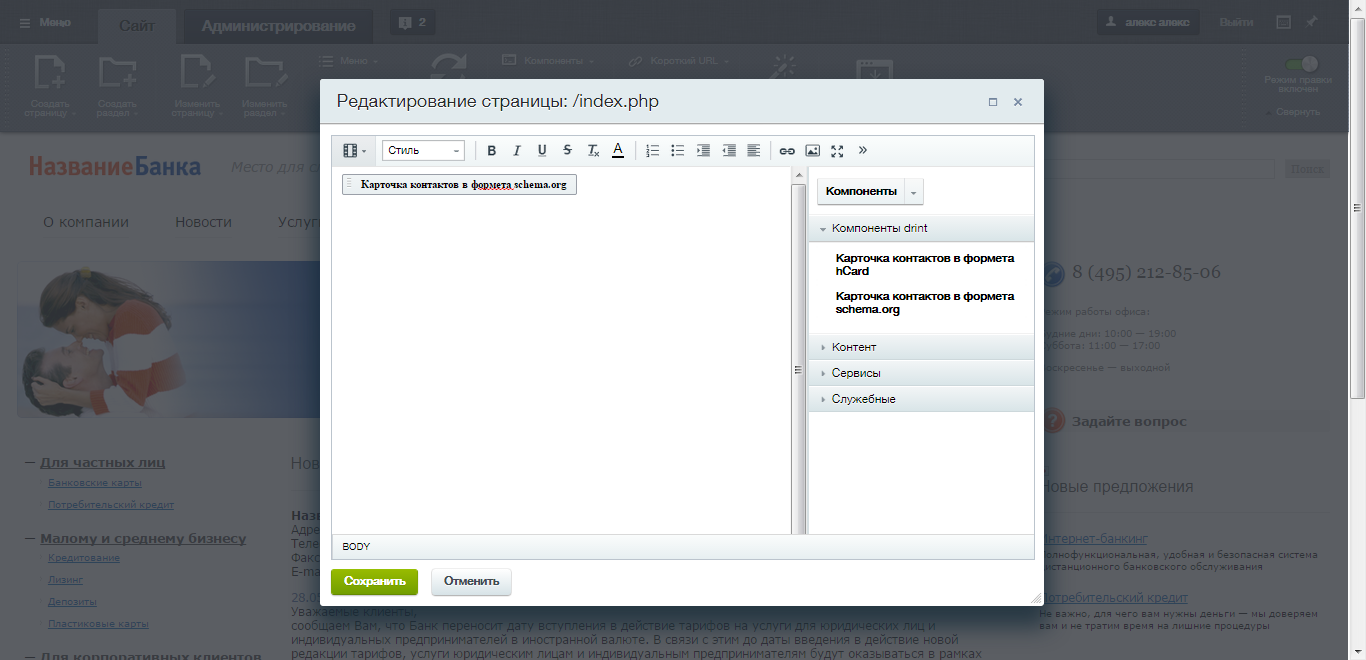The height and width of the screenshot is (660, 1366).
Task: Open the arrow menu beside the dialog's Компоненты button
Action: [914, 192]
